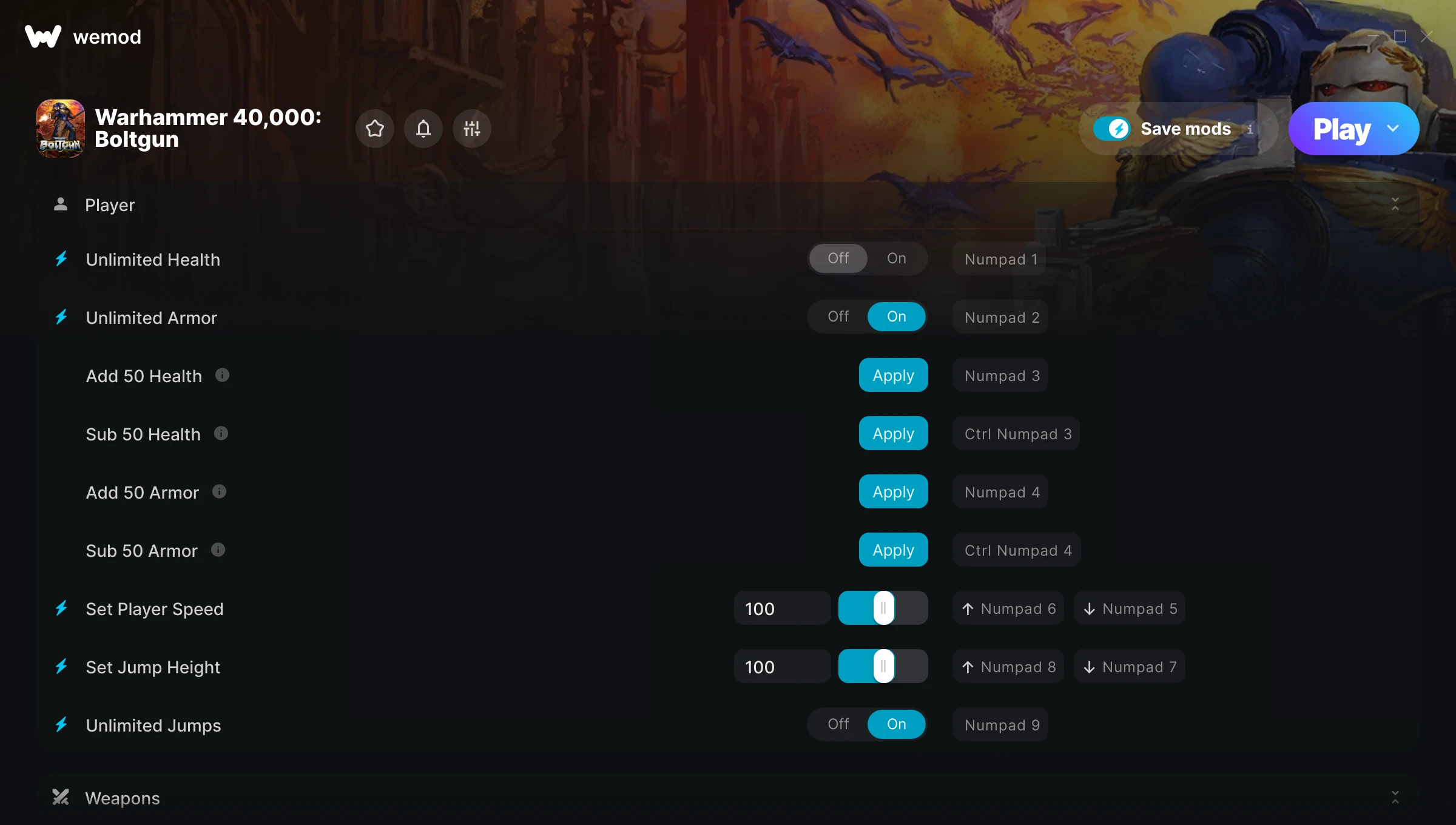Screen dimensions: 1456x825
Task: Show info for Add 50 Armor
Action: click(220, 491)
